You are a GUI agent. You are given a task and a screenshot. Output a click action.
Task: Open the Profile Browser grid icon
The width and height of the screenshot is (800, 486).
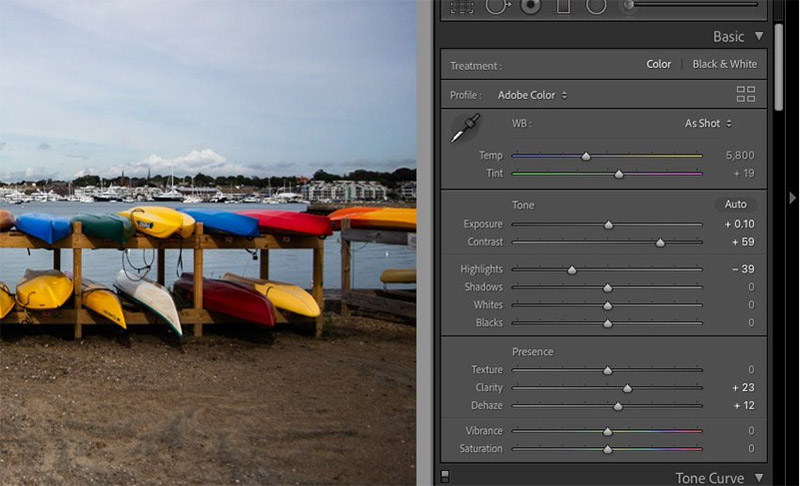pos(745,94)
